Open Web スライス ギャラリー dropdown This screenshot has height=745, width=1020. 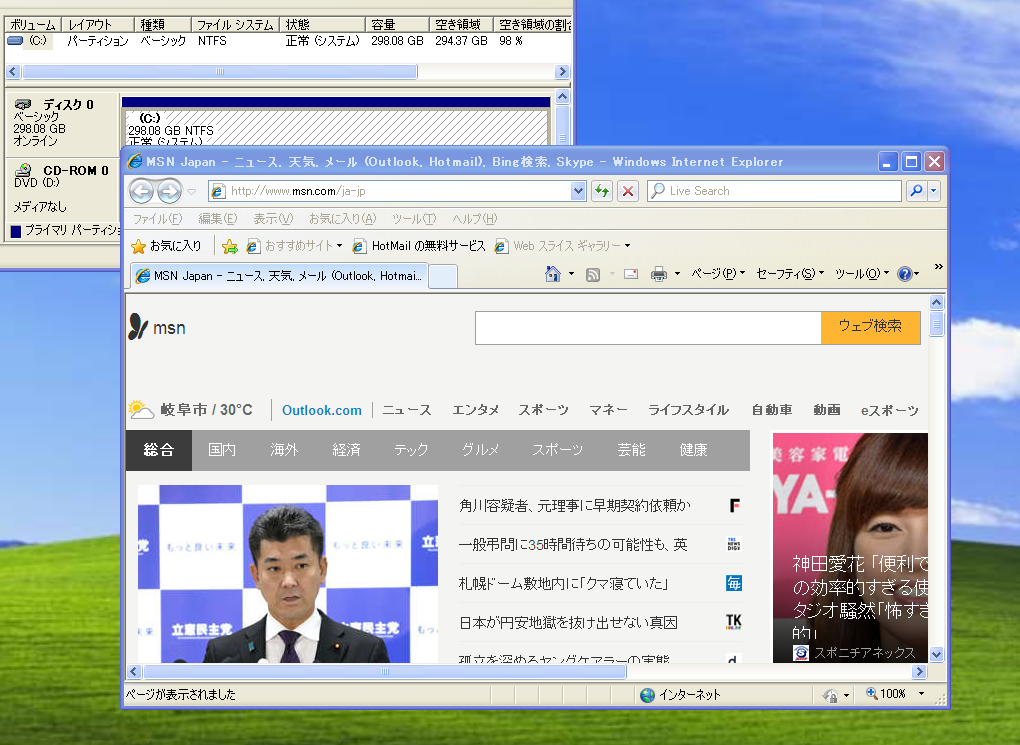coord(562,246)
